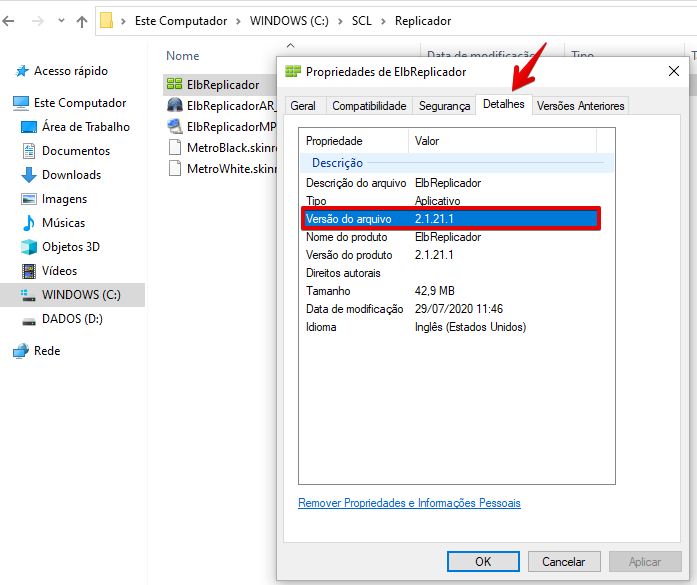Click the Rede network icon
697x585 pixels.
pos(21,351)
